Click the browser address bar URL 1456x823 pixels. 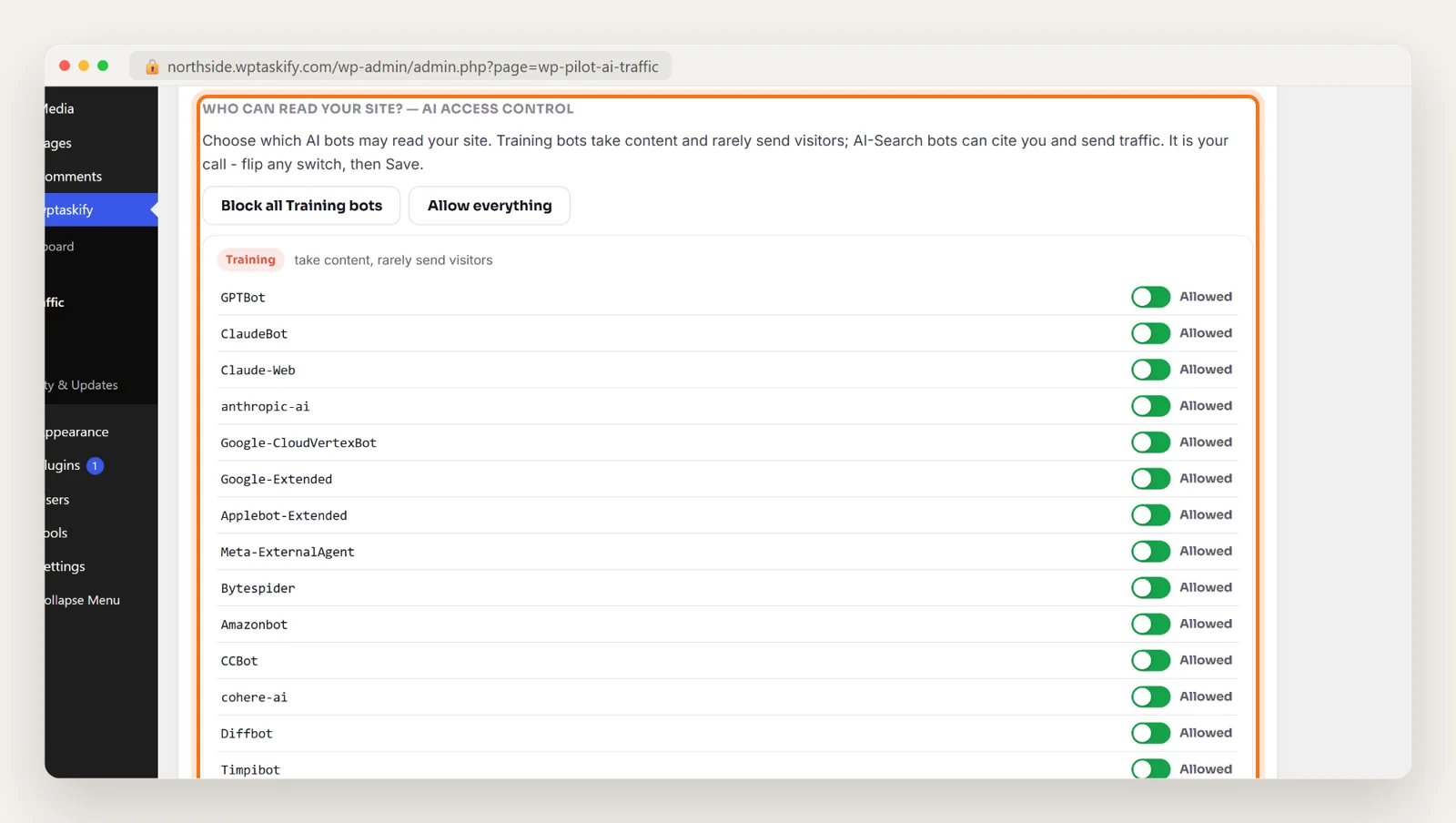[412, 66]
